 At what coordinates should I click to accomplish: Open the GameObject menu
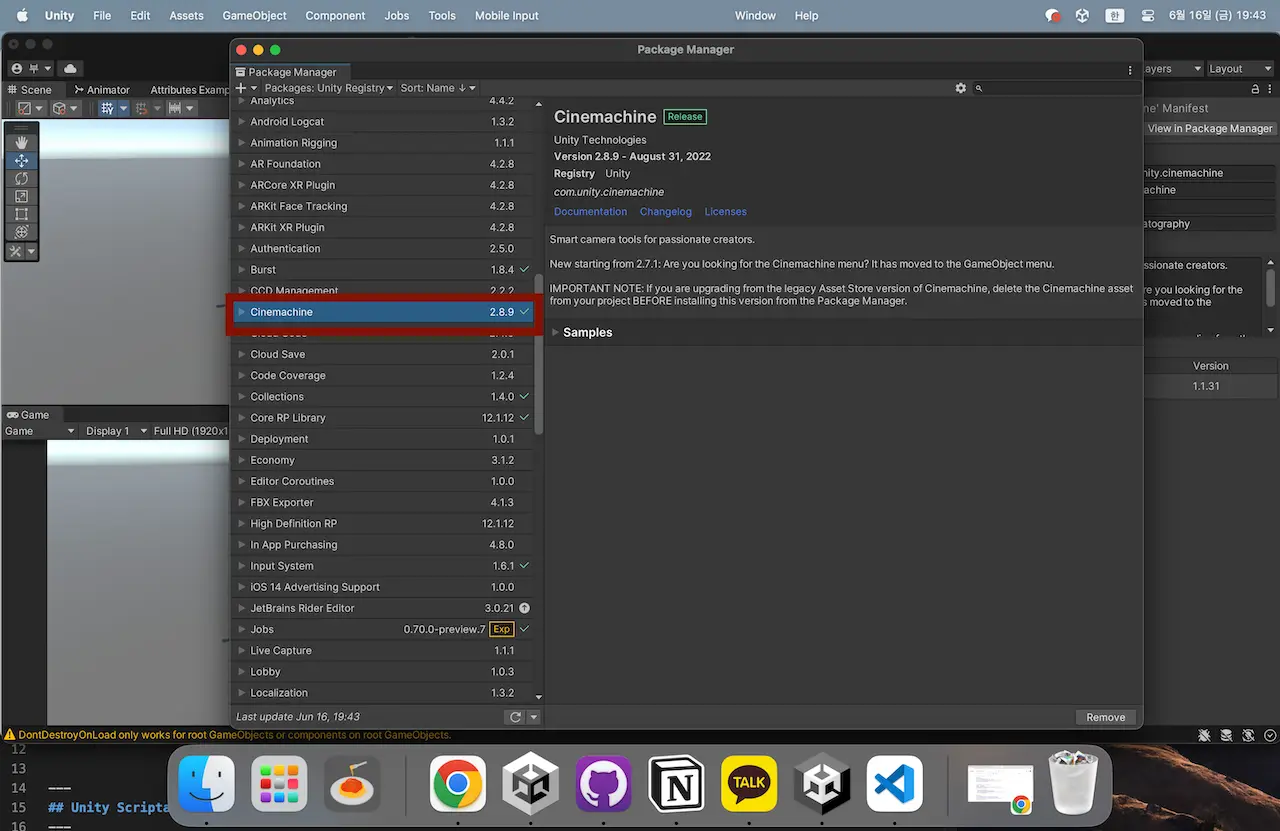click(254, 16)
